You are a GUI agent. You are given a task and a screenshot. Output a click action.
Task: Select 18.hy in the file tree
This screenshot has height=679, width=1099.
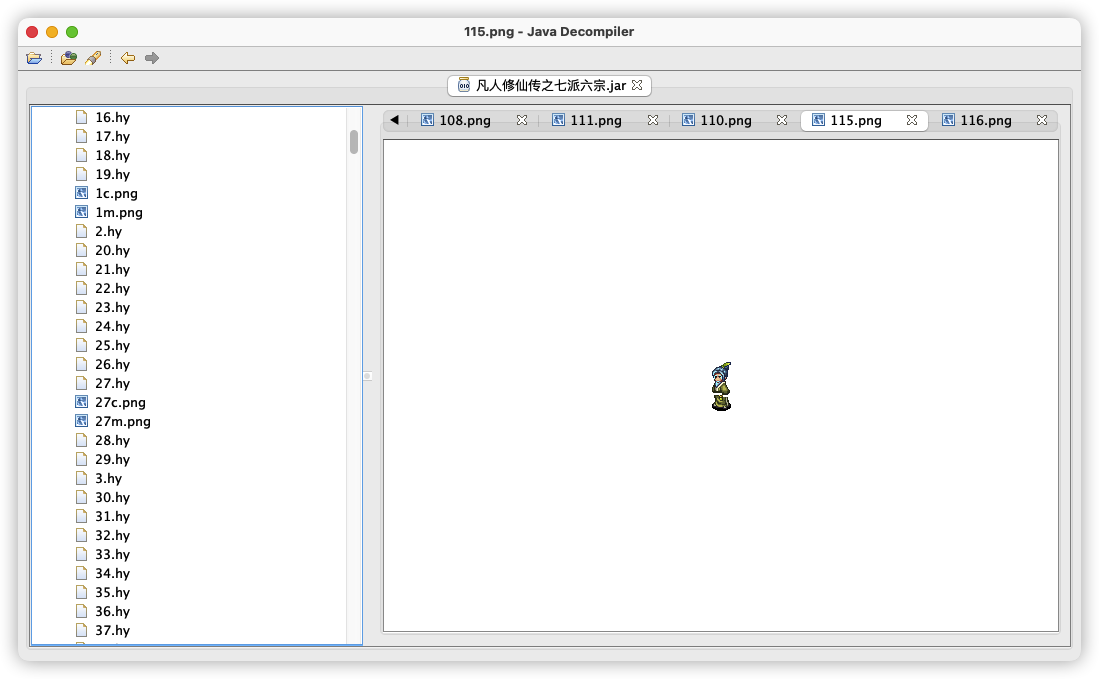tap(112, 156)
